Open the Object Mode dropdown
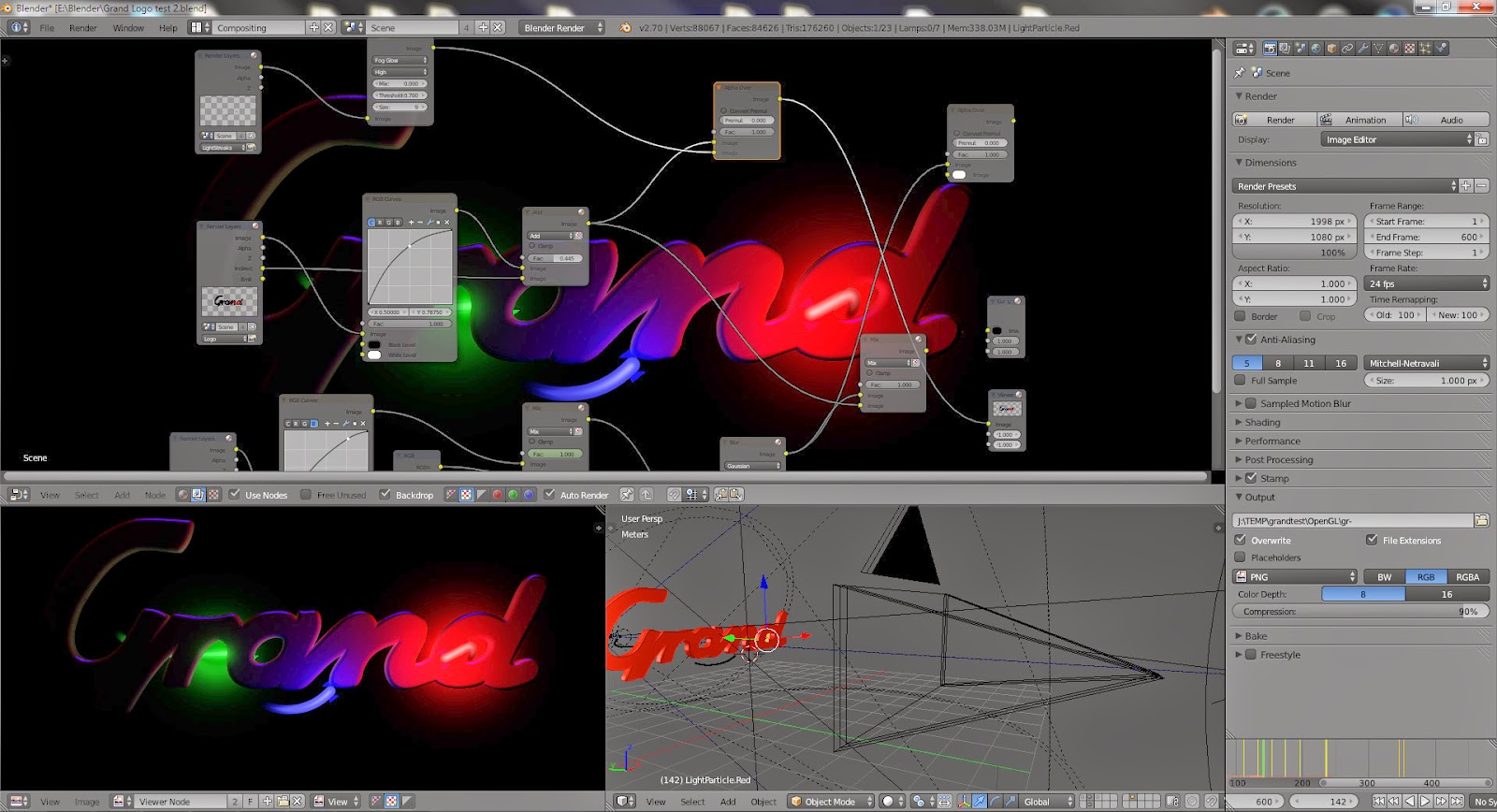 (x=830, y=802)
